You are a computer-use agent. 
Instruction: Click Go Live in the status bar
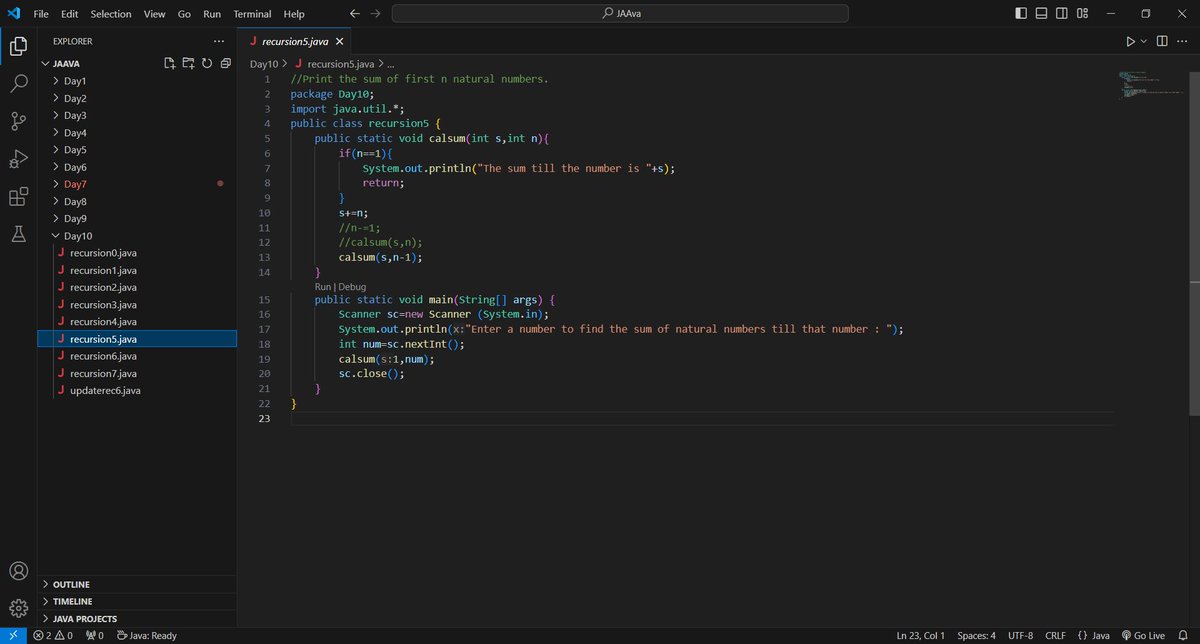click(1143, 635)
